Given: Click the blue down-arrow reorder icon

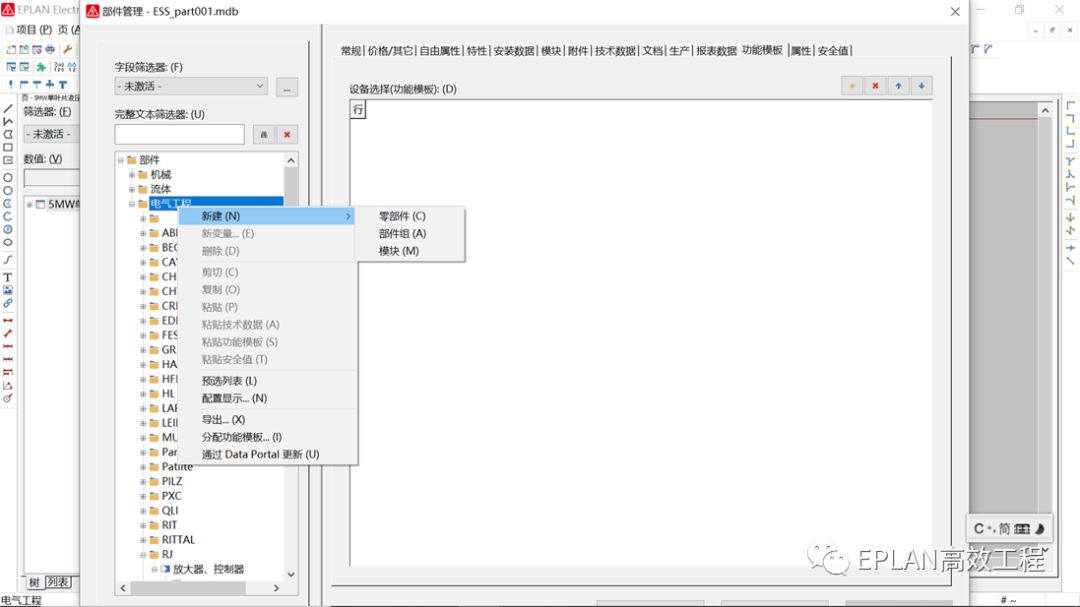Looking at the screenshot, I should coord(920,85).
